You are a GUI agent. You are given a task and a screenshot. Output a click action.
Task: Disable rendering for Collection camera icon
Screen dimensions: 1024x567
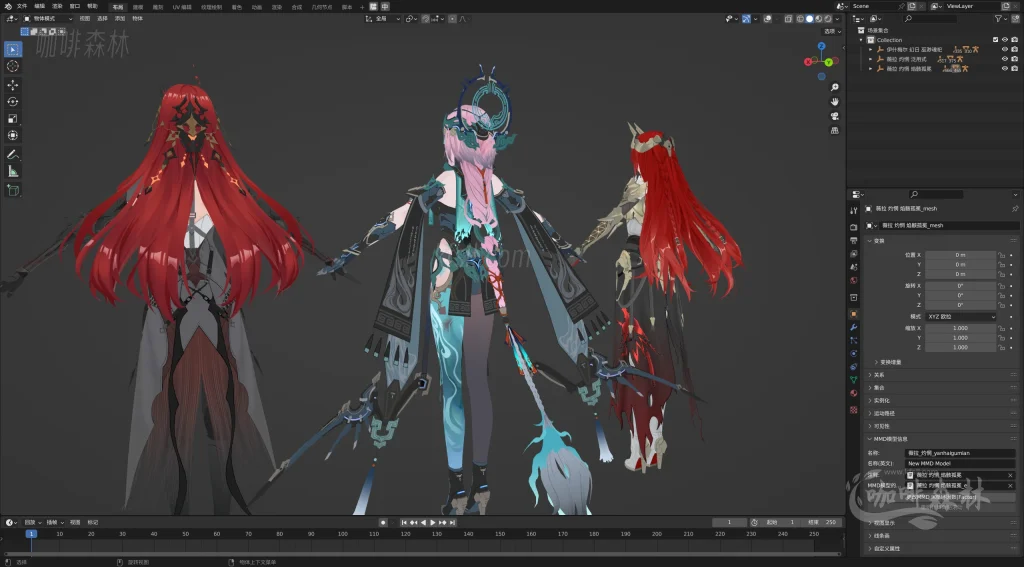click(x=1014, y=40)
